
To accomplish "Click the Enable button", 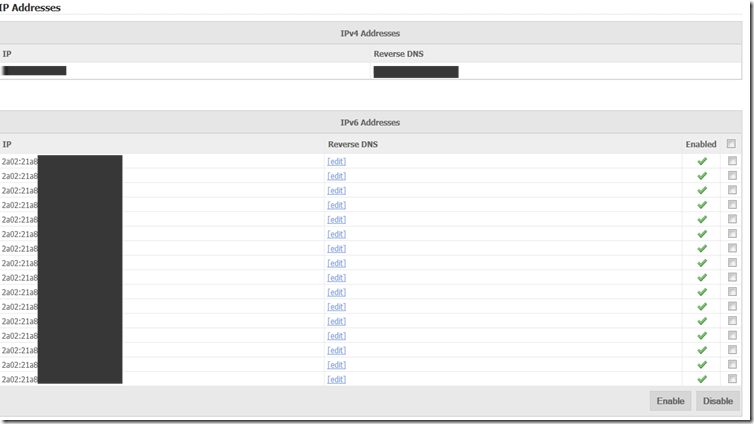I will click(670, 401).
